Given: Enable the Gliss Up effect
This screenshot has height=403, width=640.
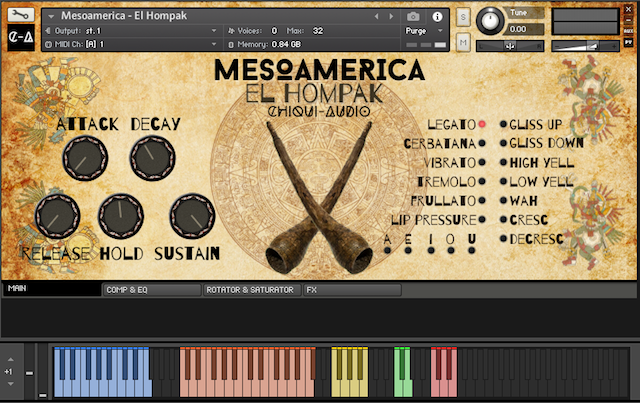Looking at the screenshot, I should (x=502, y=125).
